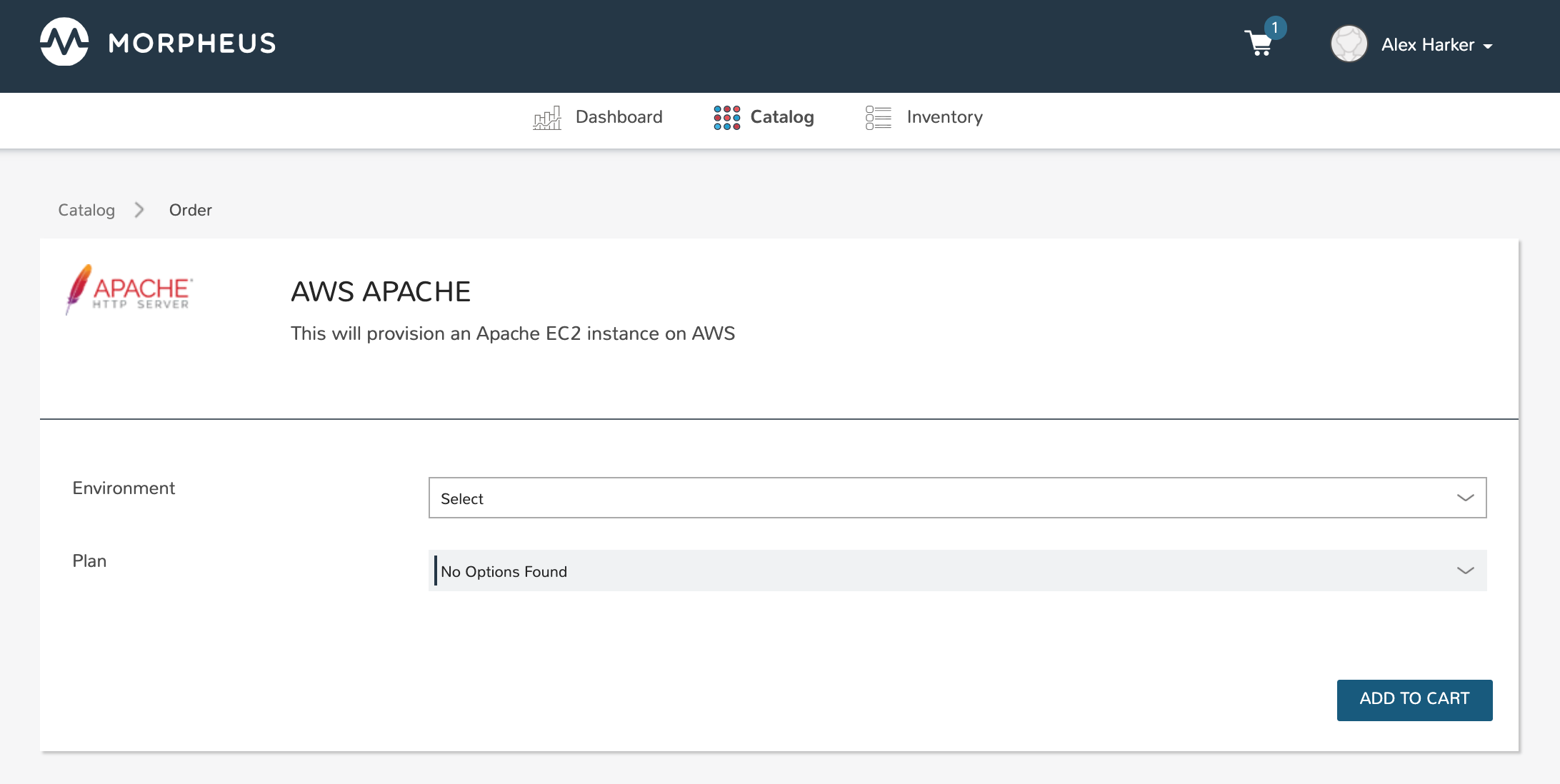
Task: Navigate back via Catalog breadcrumb link
Action: coord(86,210)
